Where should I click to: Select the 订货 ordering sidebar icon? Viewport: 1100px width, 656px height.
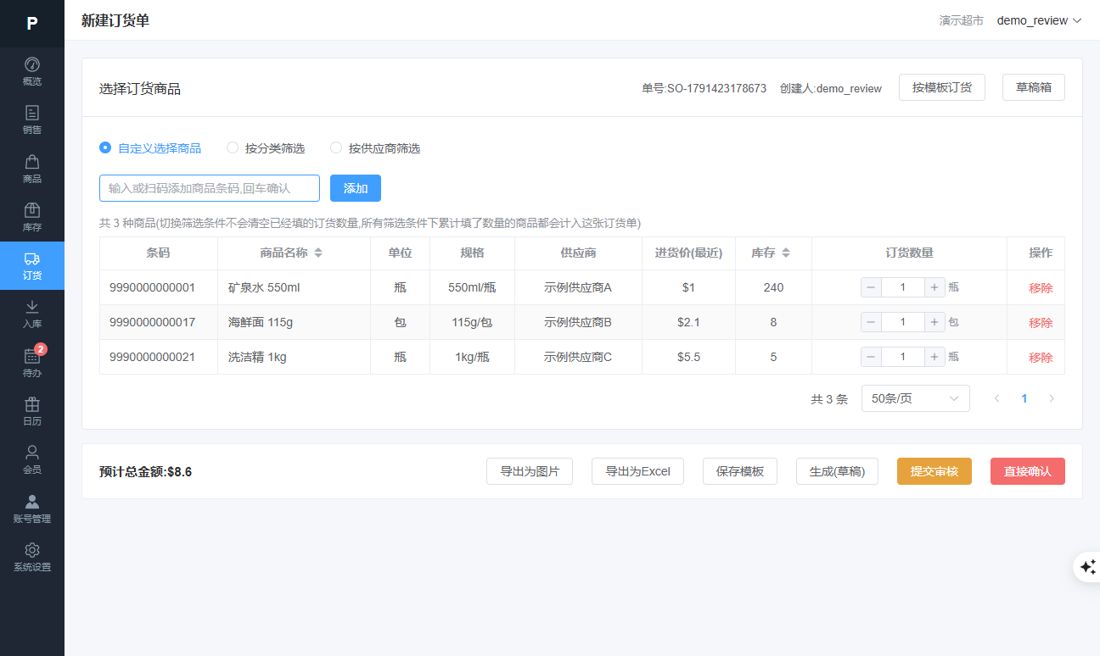pos(32,266)
